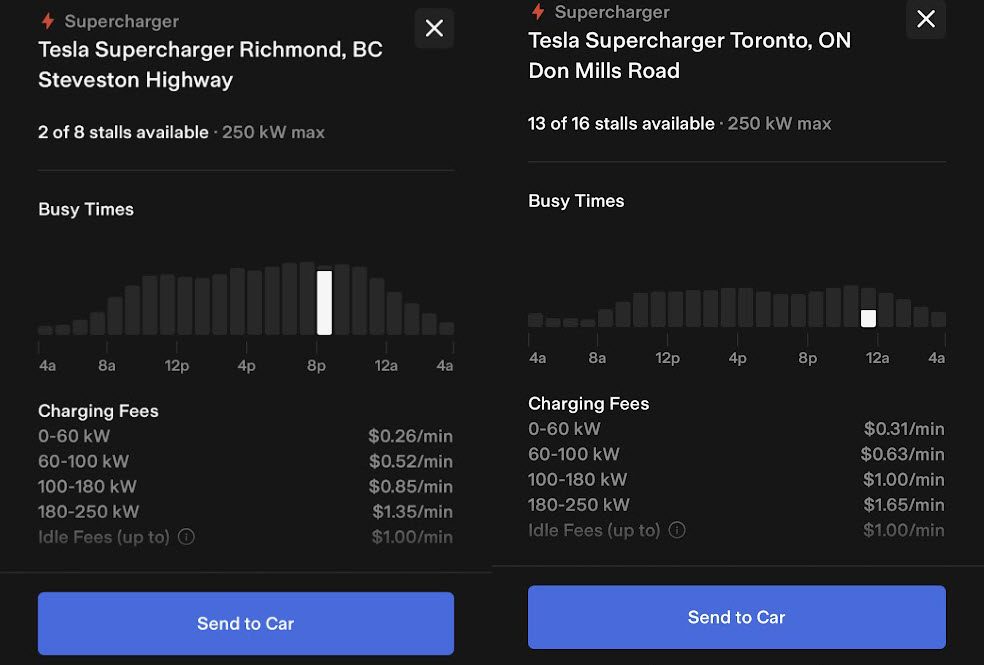
Task: Click the 8a label under the Toronto busy chart
Action: pos(597,357)
